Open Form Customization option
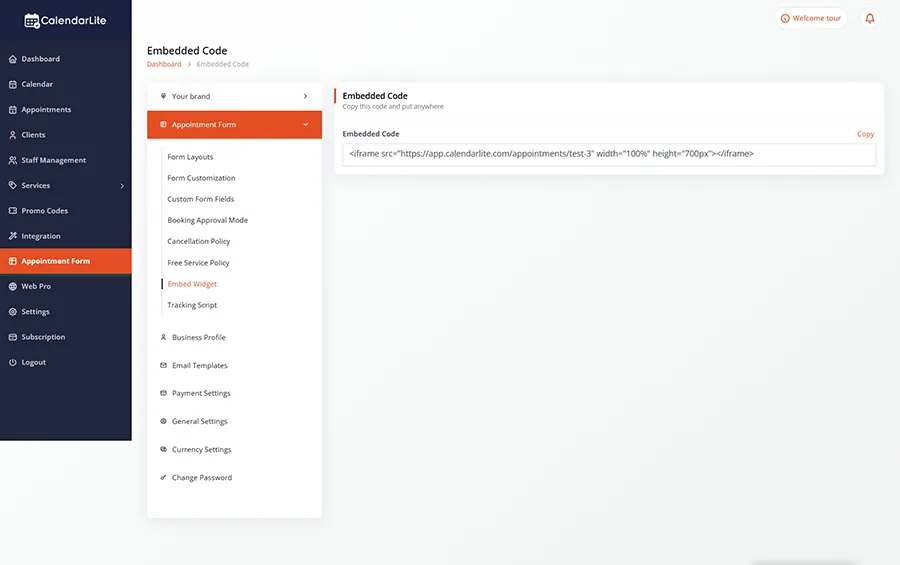Viewport: 900px width, 565px height. pyautogui.click(x=201, y=178)
